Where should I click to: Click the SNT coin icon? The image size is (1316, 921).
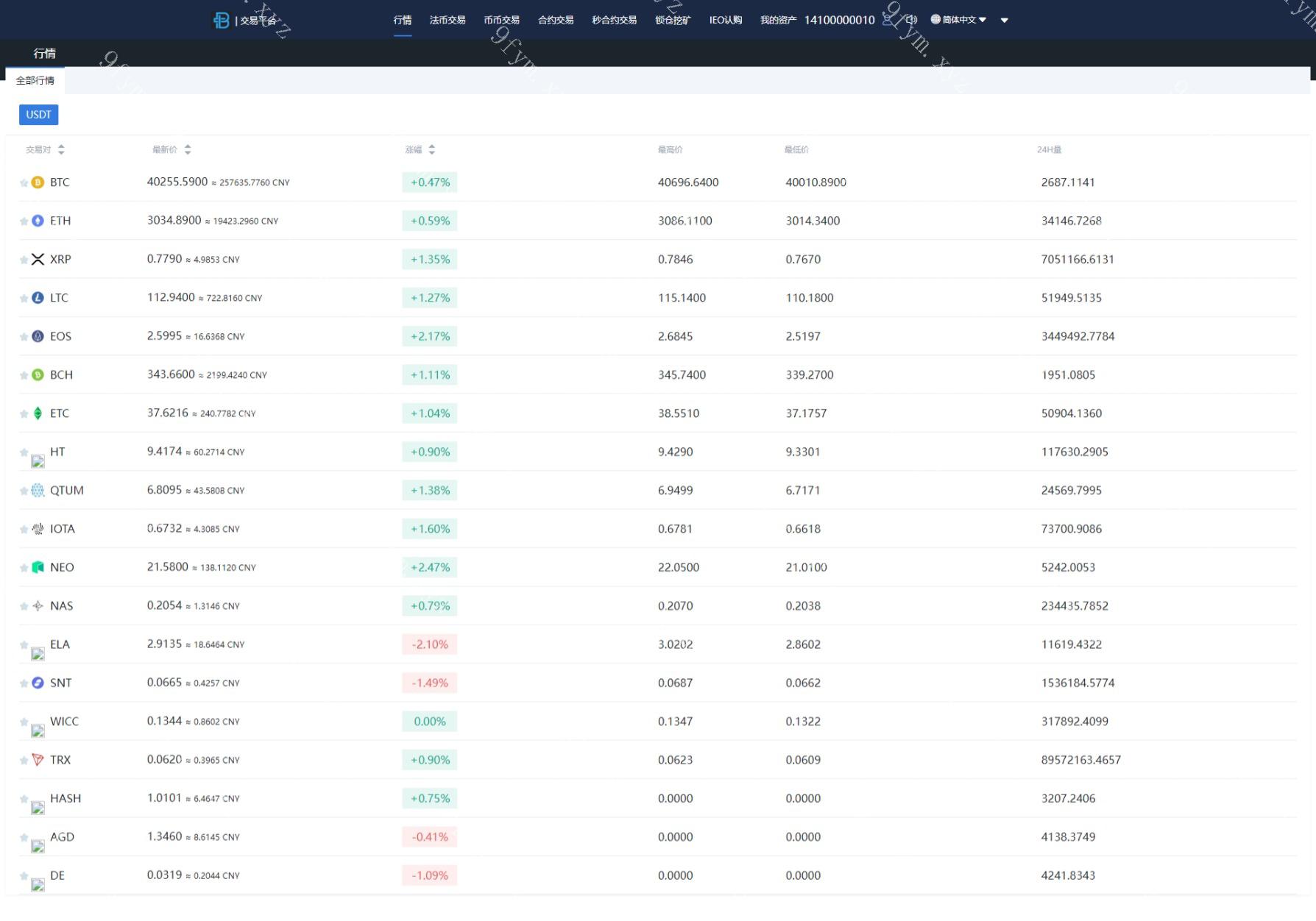38,683
